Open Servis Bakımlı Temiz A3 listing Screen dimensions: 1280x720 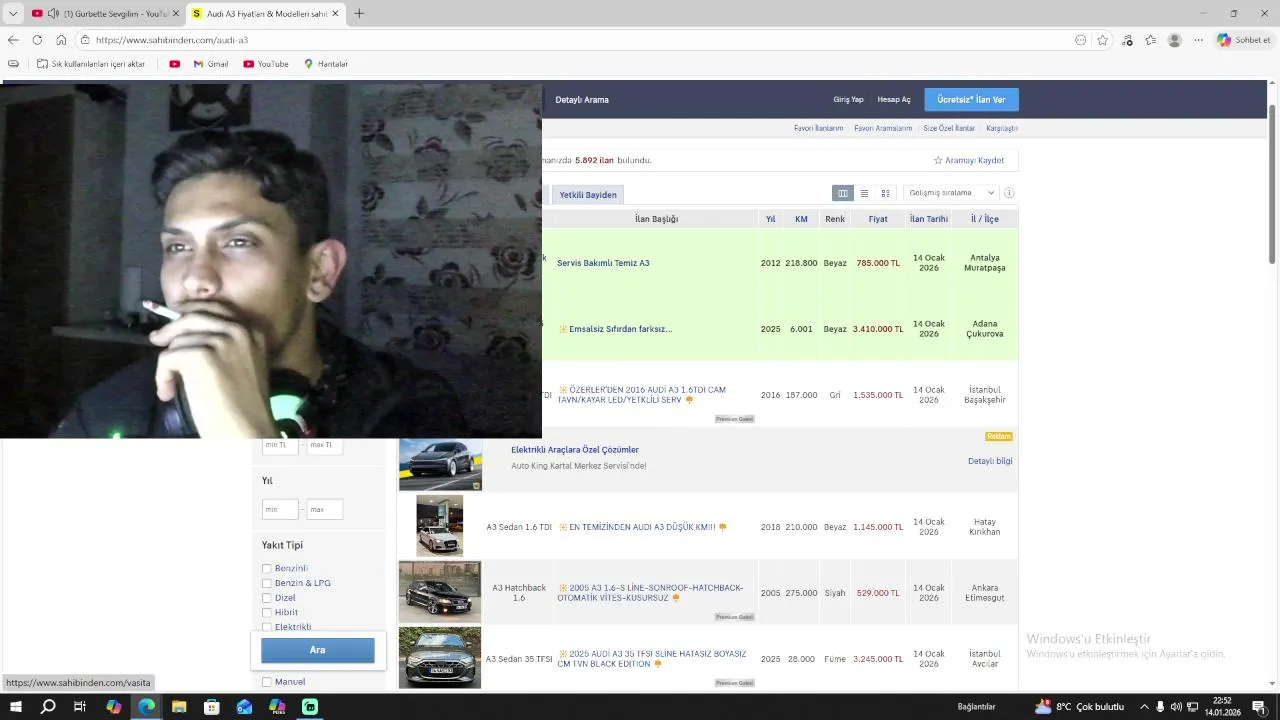click(x=603, y=263)
